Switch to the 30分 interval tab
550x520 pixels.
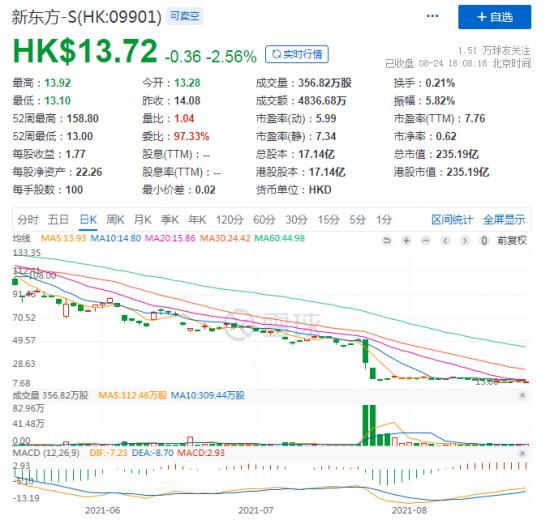(x=296, y=220)
